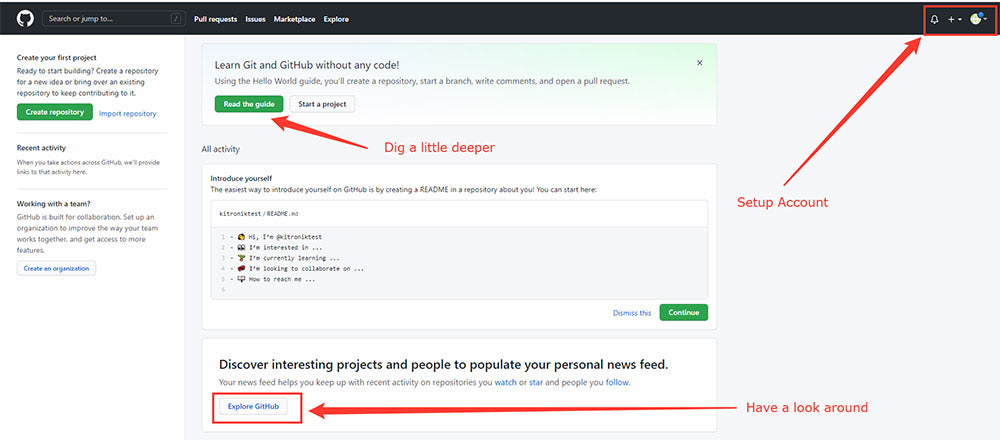Click the All activity heading

[221, 149]
